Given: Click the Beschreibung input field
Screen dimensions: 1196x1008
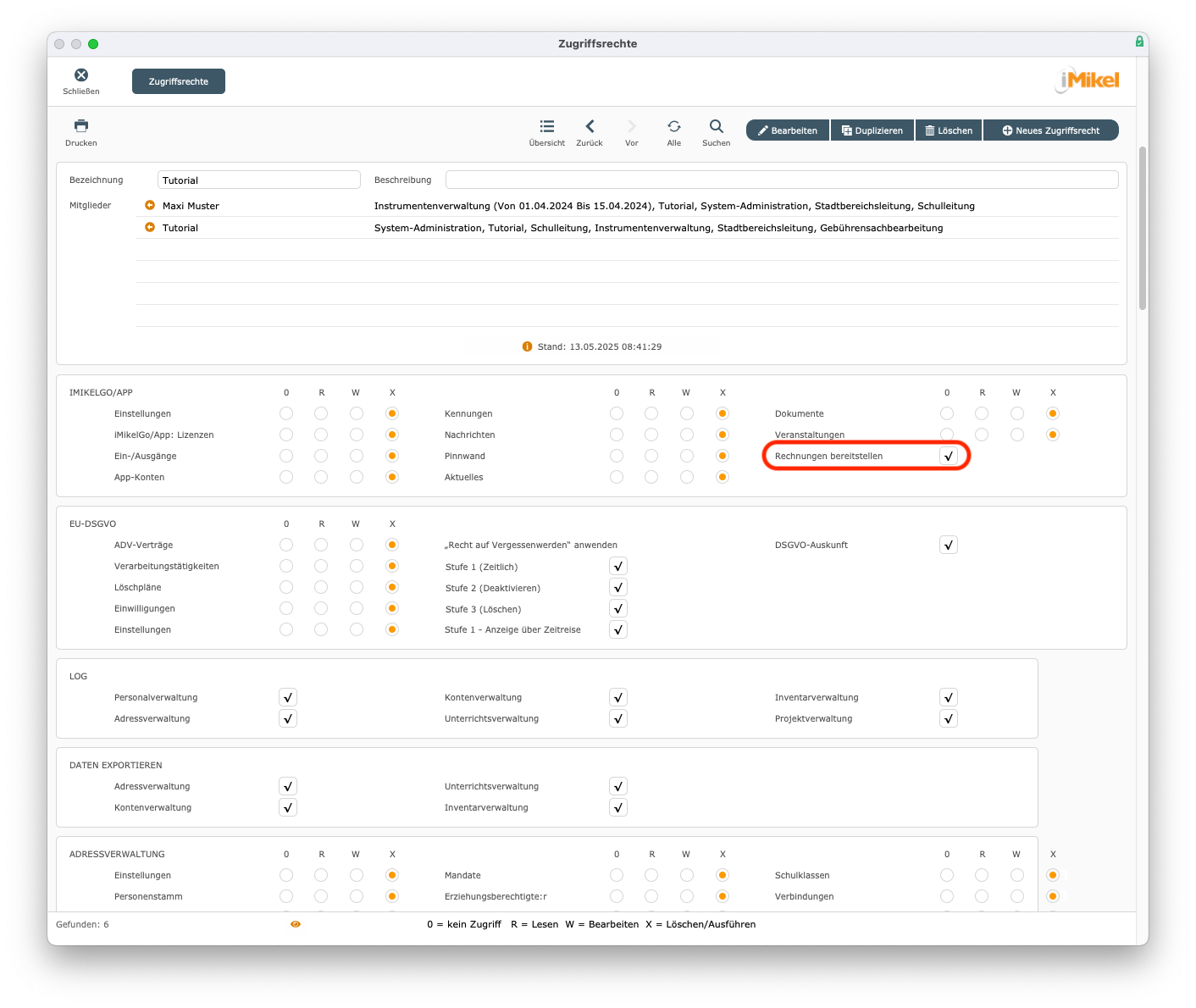Looking at the screenshot, I should (x=781, y=180).
